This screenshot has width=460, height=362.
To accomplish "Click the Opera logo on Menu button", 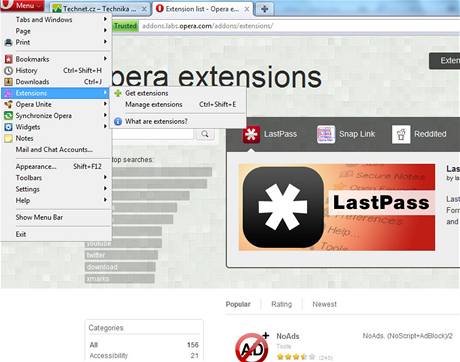I will pos(8,5).
